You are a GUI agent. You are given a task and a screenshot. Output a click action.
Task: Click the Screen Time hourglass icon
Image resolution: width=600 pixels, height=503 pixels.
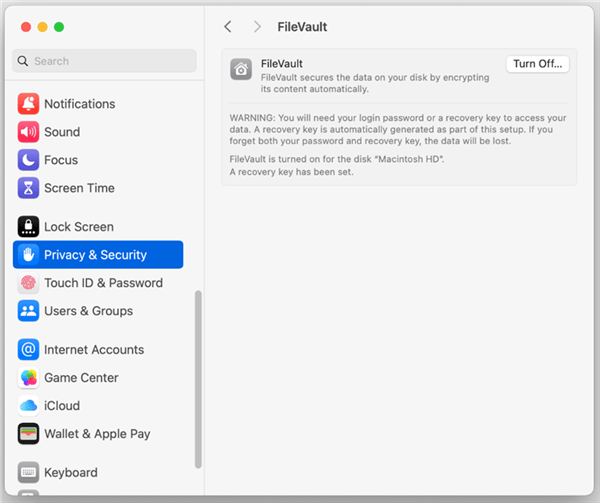click(x=28, y=188)
